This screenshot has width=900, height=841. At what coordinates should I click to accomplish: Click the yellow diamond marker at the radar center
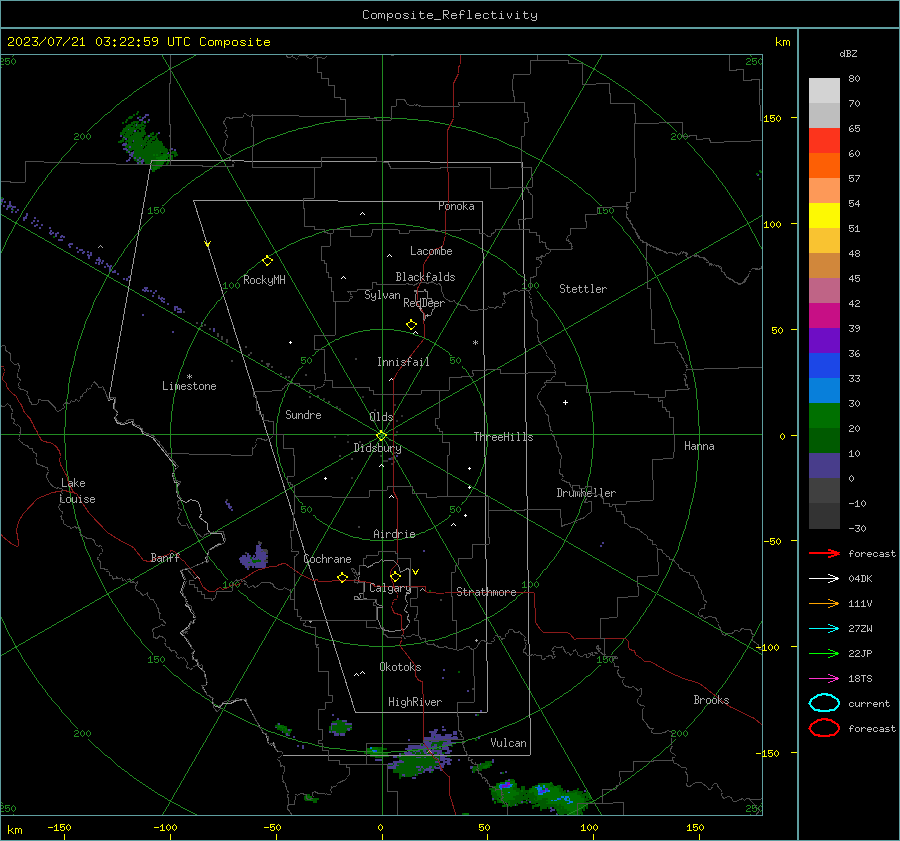(381, 436)
